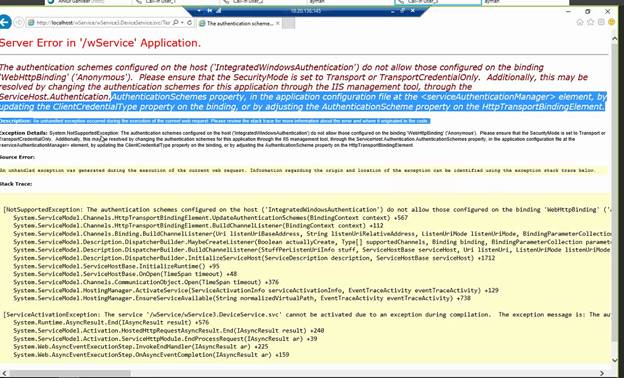Viewport: 624px width, 378px height.
Task: Click the highlighted 'Description:' line
Action: 215,121
